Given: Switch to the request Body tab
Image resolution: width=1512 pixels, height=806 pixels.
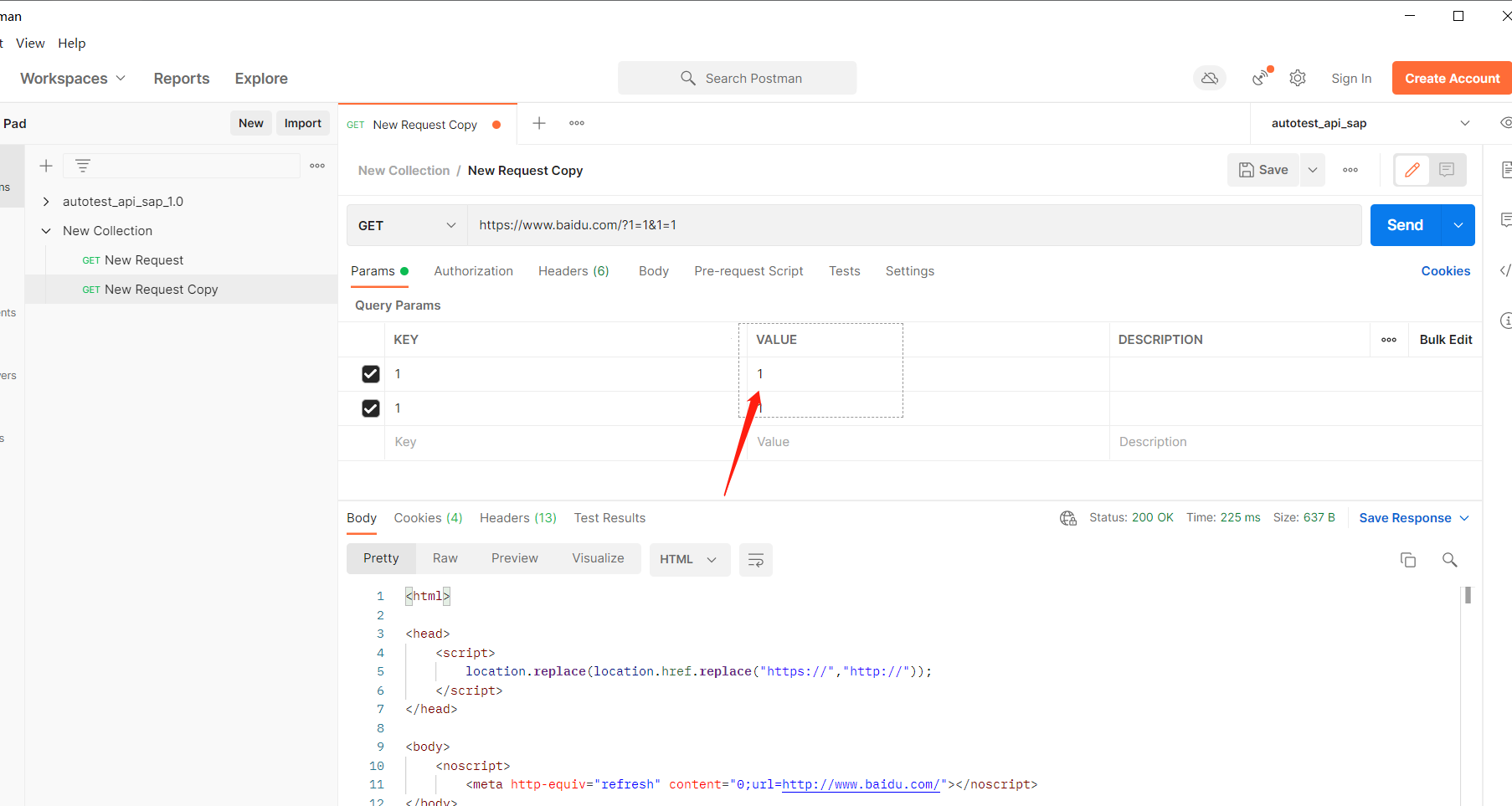Looking at the screenshot, I should (654, 271).
